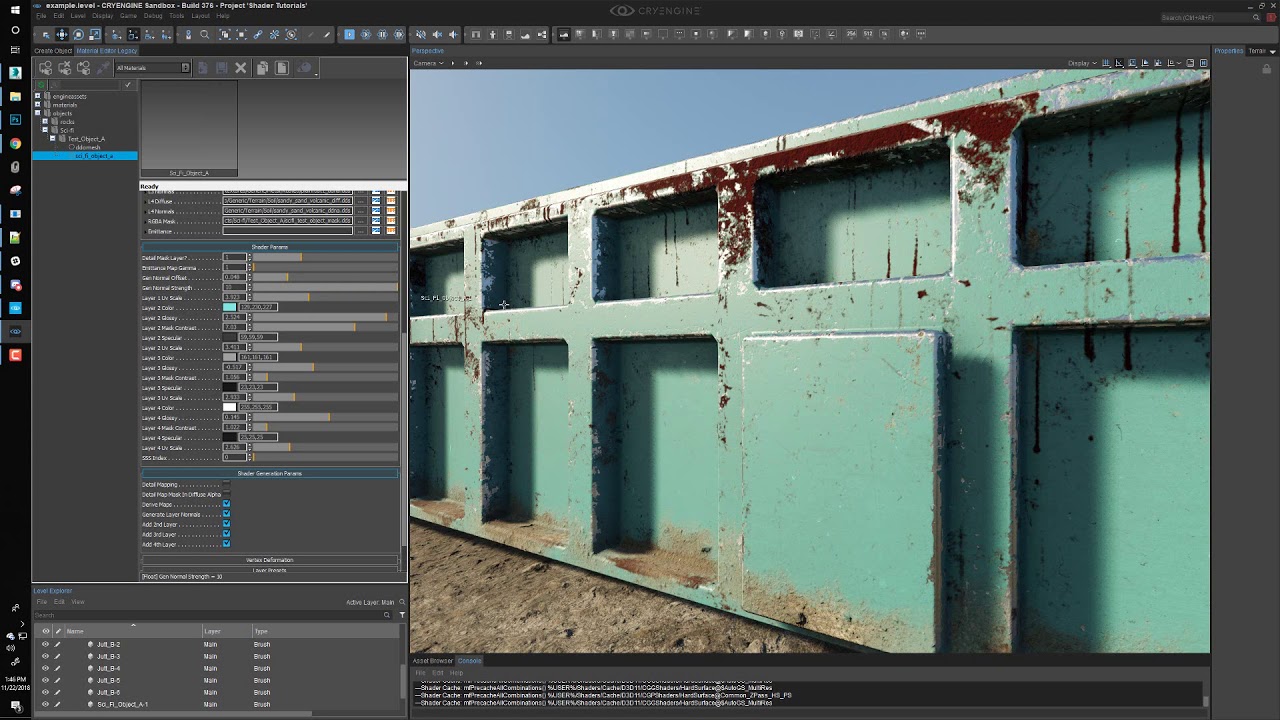Screen dimensions: 1280x720
Task: Toggle the Detail Mapping checkbox
Action: point(226,485)
